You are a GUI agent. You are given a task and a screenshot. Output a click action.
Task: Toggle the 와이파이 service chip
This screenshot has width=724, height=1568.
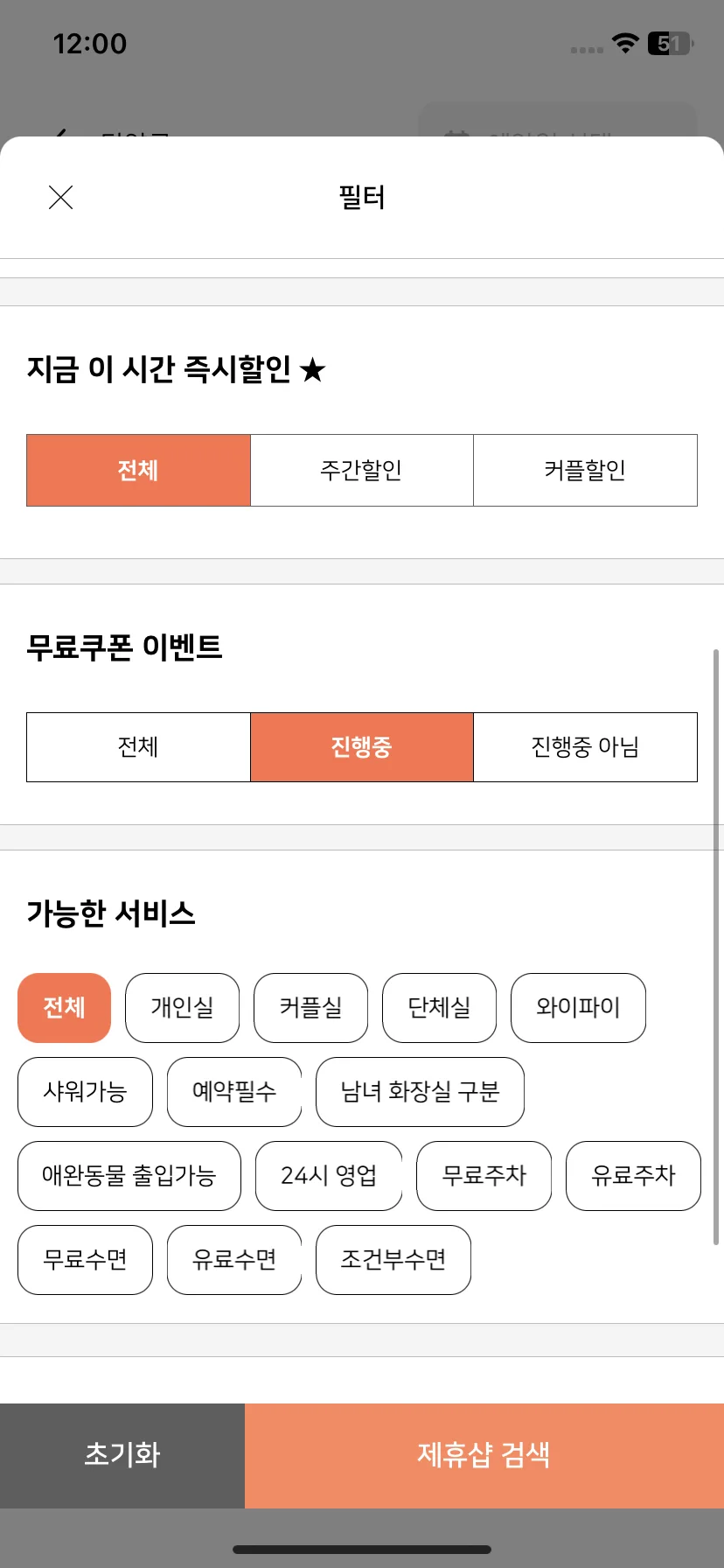(x=578, y=1008)
